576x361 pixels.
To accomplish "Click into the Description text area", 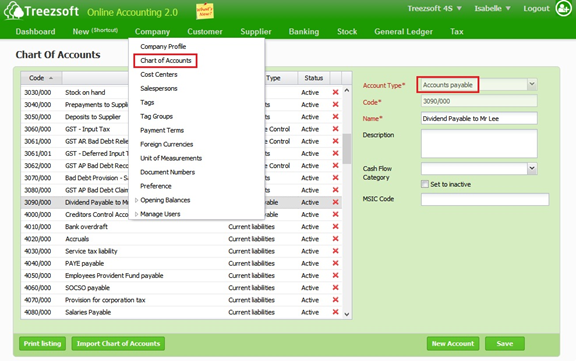I will coord(479,144).
